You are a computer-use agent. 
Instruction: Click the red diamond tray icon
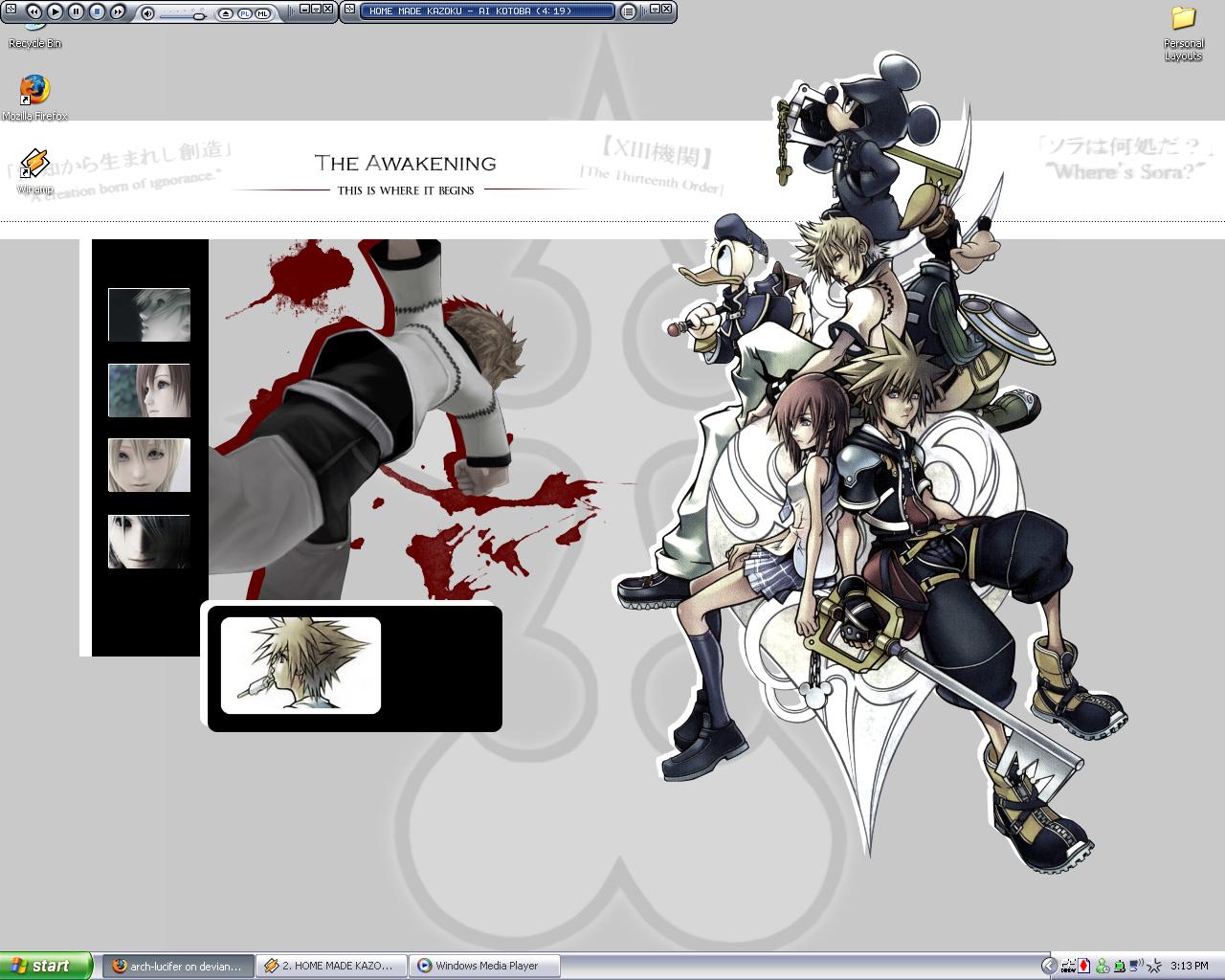1083,966
